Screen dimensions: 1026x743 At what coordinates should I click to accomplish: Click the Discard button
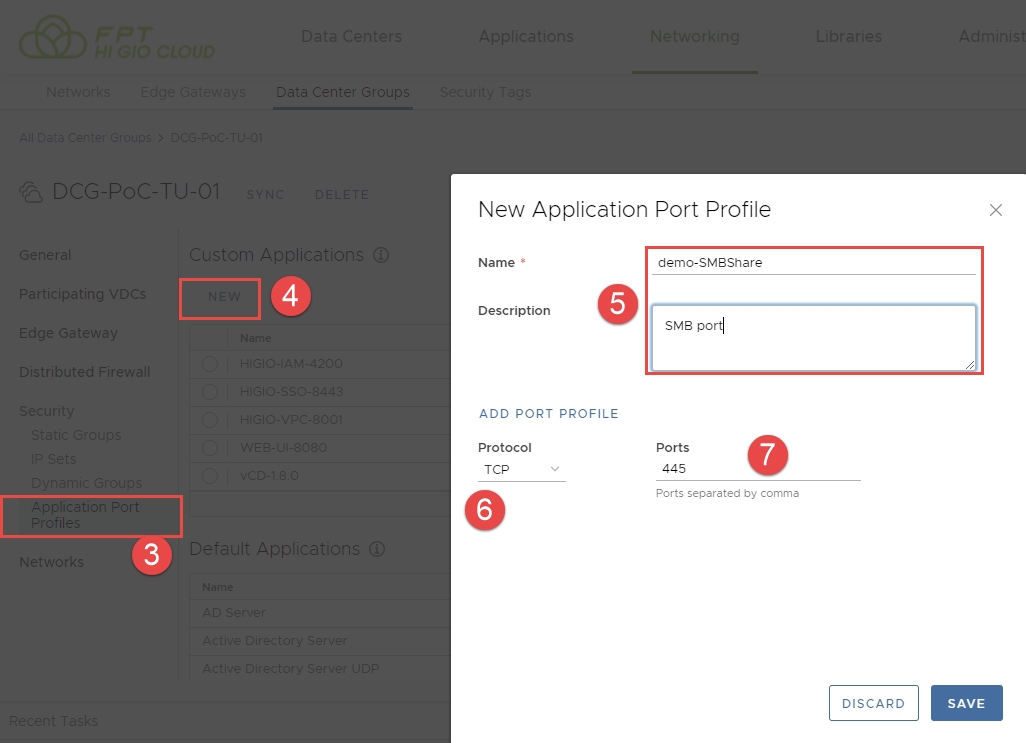pyautogui.click(x=873, y=703)
